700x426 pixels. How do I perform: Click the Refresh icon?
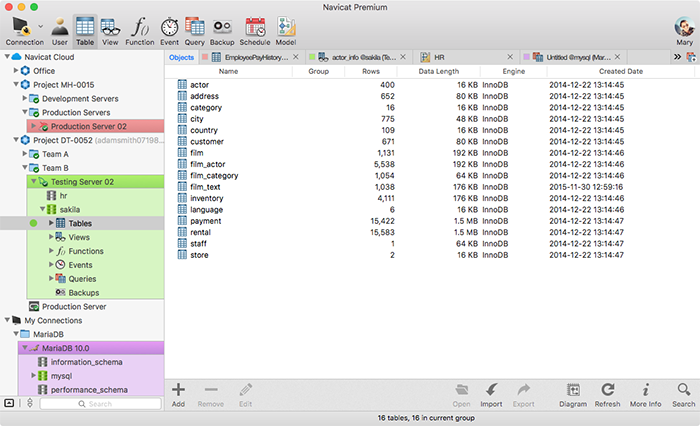[608, 390]
